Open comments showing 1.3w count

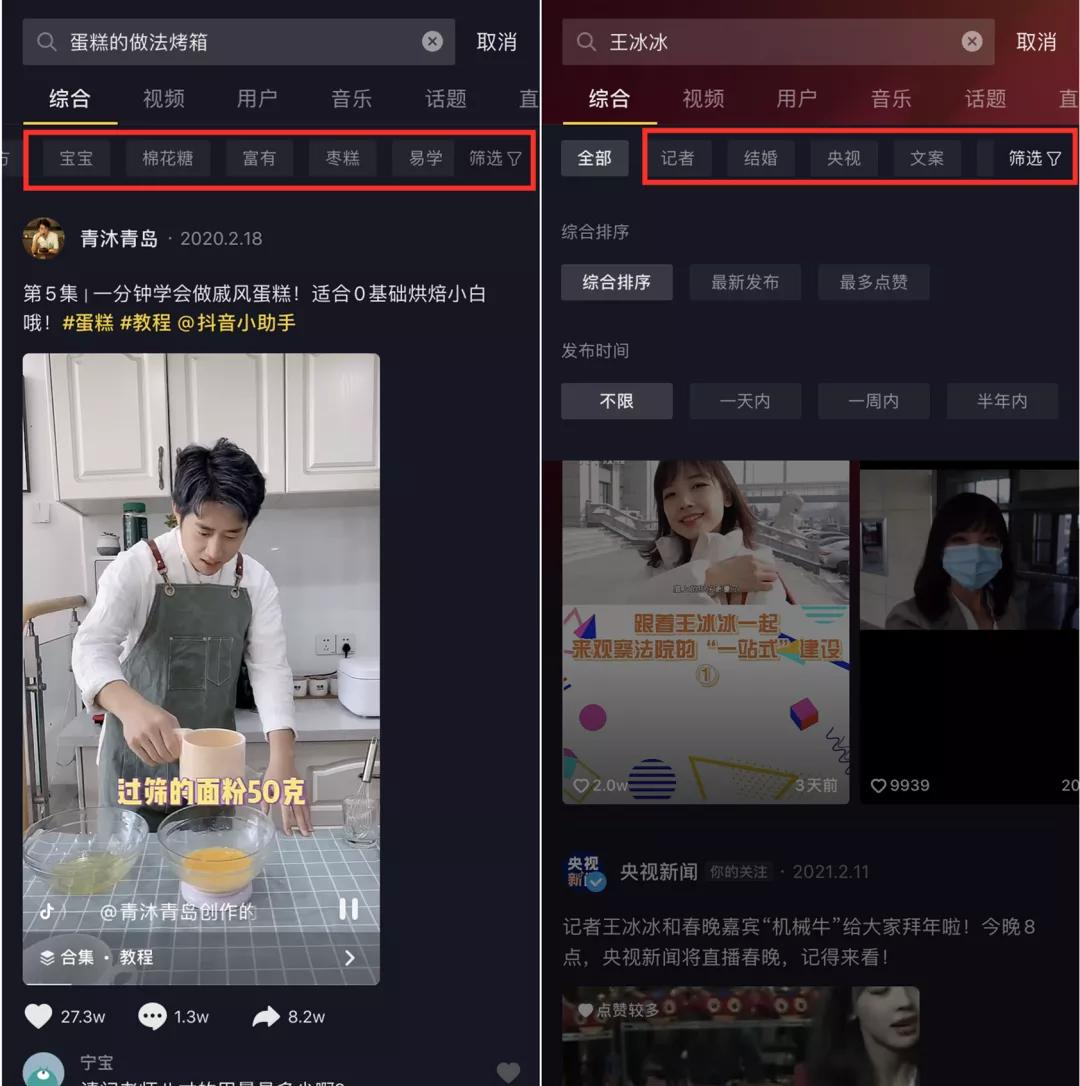152,1016
